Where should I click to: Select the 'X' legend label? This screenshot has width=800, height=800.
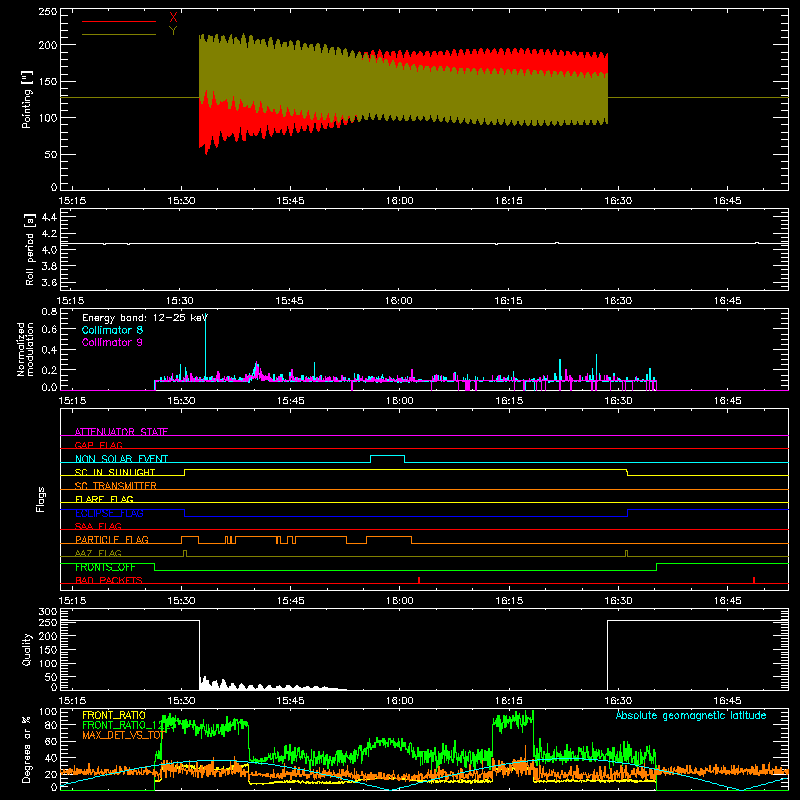pos(173,18)
